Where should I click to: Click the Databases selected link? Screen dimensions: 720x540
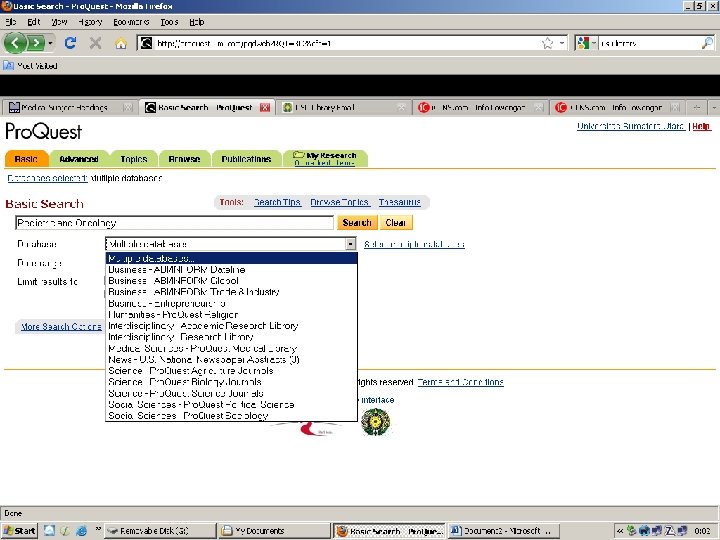pyautogui.click(x=47, y=178)
